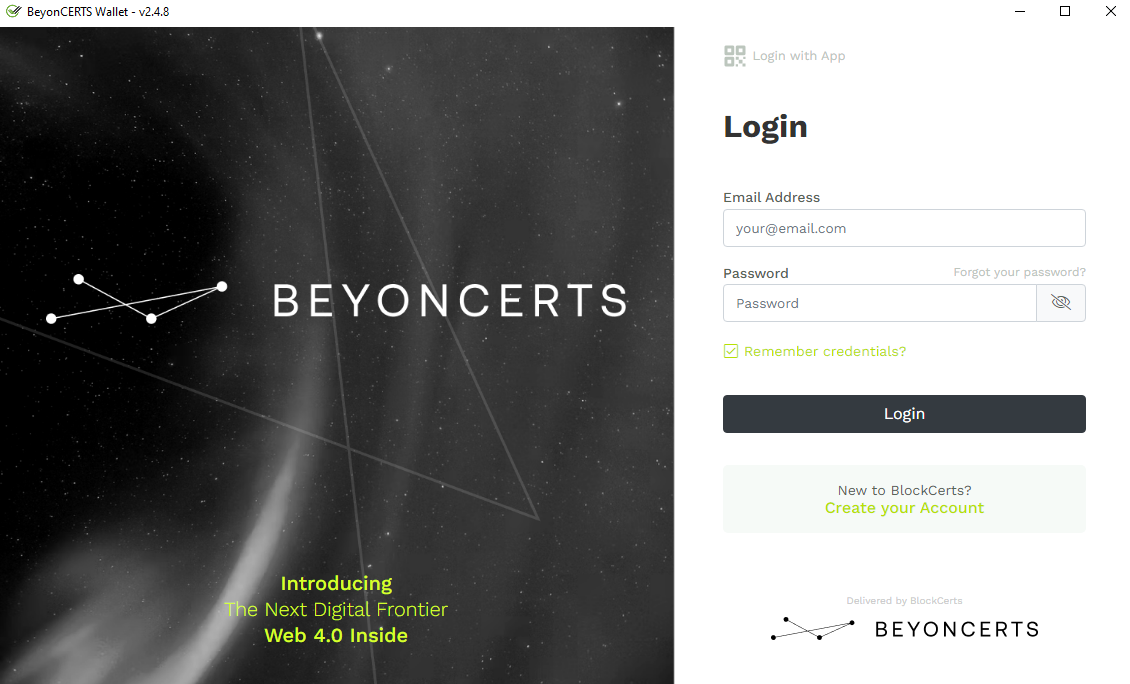
Task: Click the Email Address input field
Action: [904, 228]
